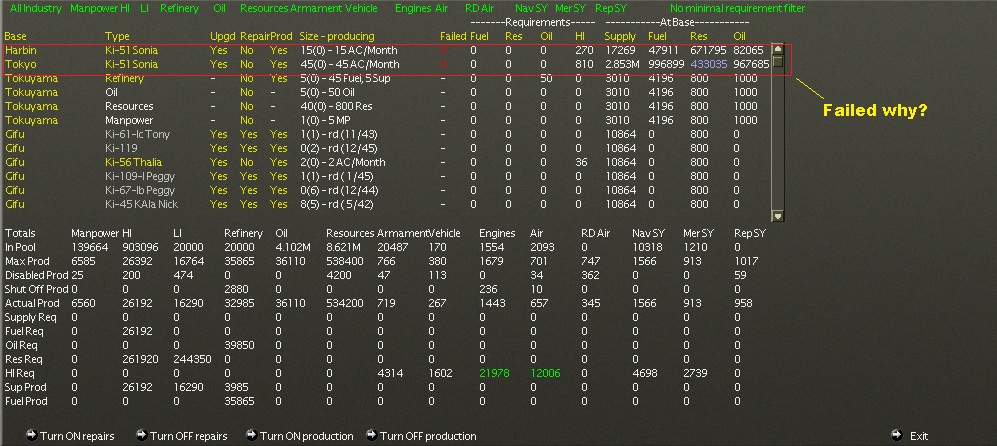Click green 21978 Engines HI Req value

494,373
